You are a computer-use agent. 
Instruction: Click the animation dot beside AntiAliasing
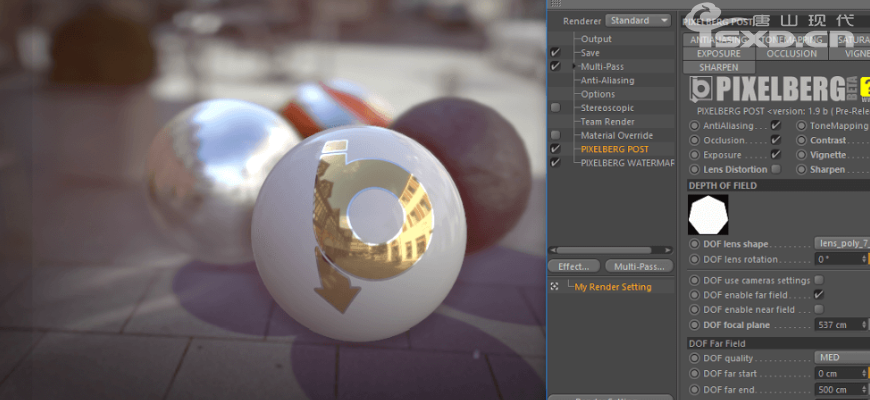tap(694, 126)
